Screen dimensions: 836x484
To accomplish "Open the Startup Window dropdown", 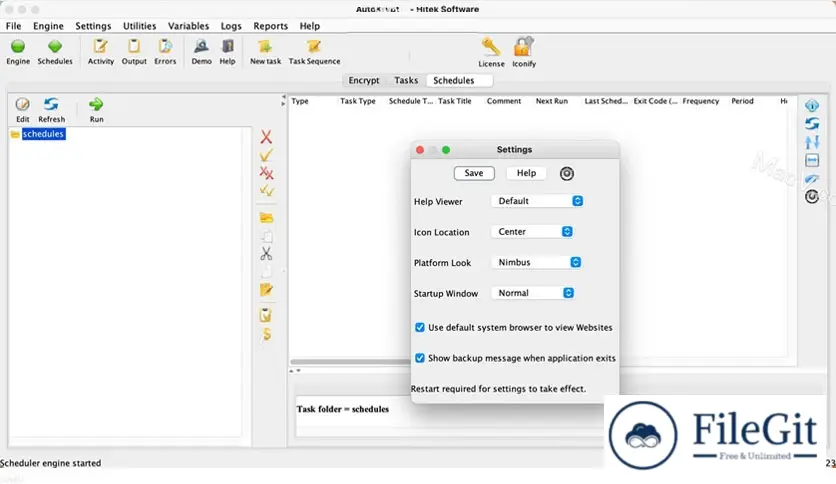I will click(533, 293).
